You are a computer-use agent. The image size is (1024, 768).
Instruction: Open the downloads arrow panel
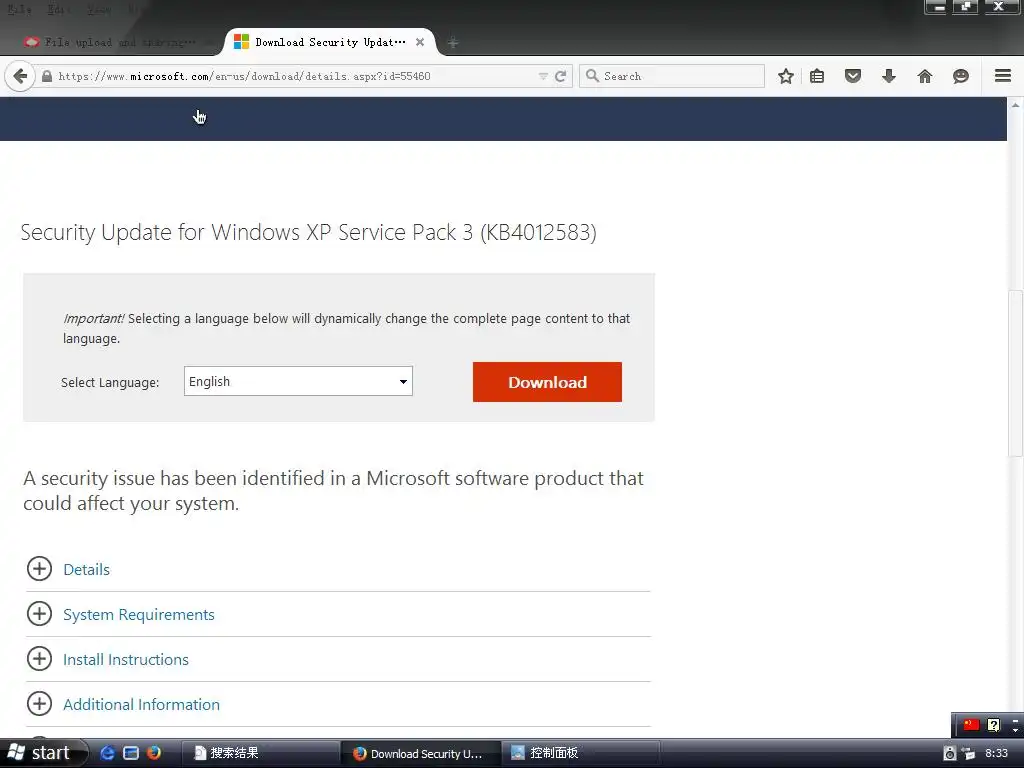tap(889, 76)
